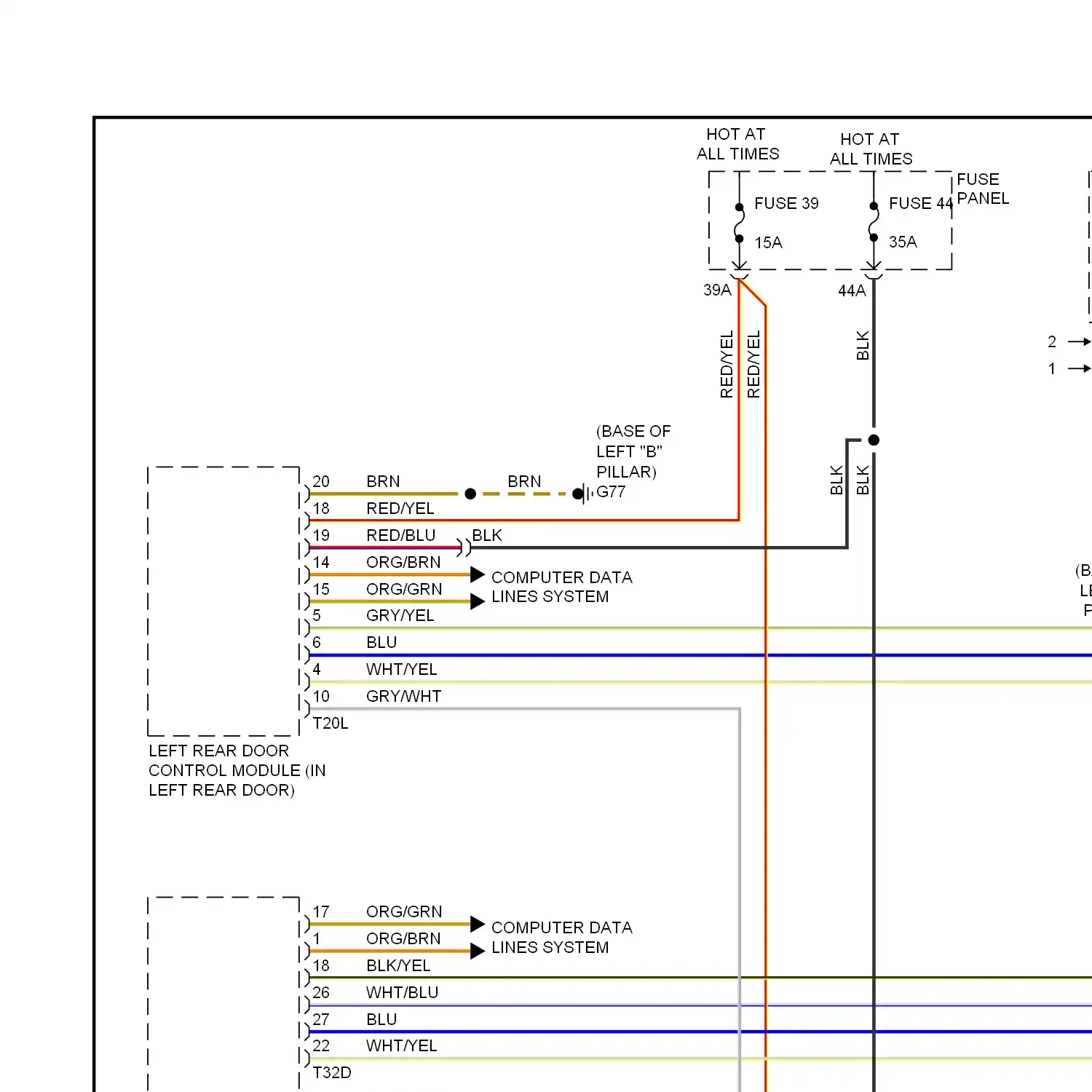Image resolution: width=1092 pixels, height=1092 pixels.
Task: Click the T32D connector label
Action: point(332,1072)
